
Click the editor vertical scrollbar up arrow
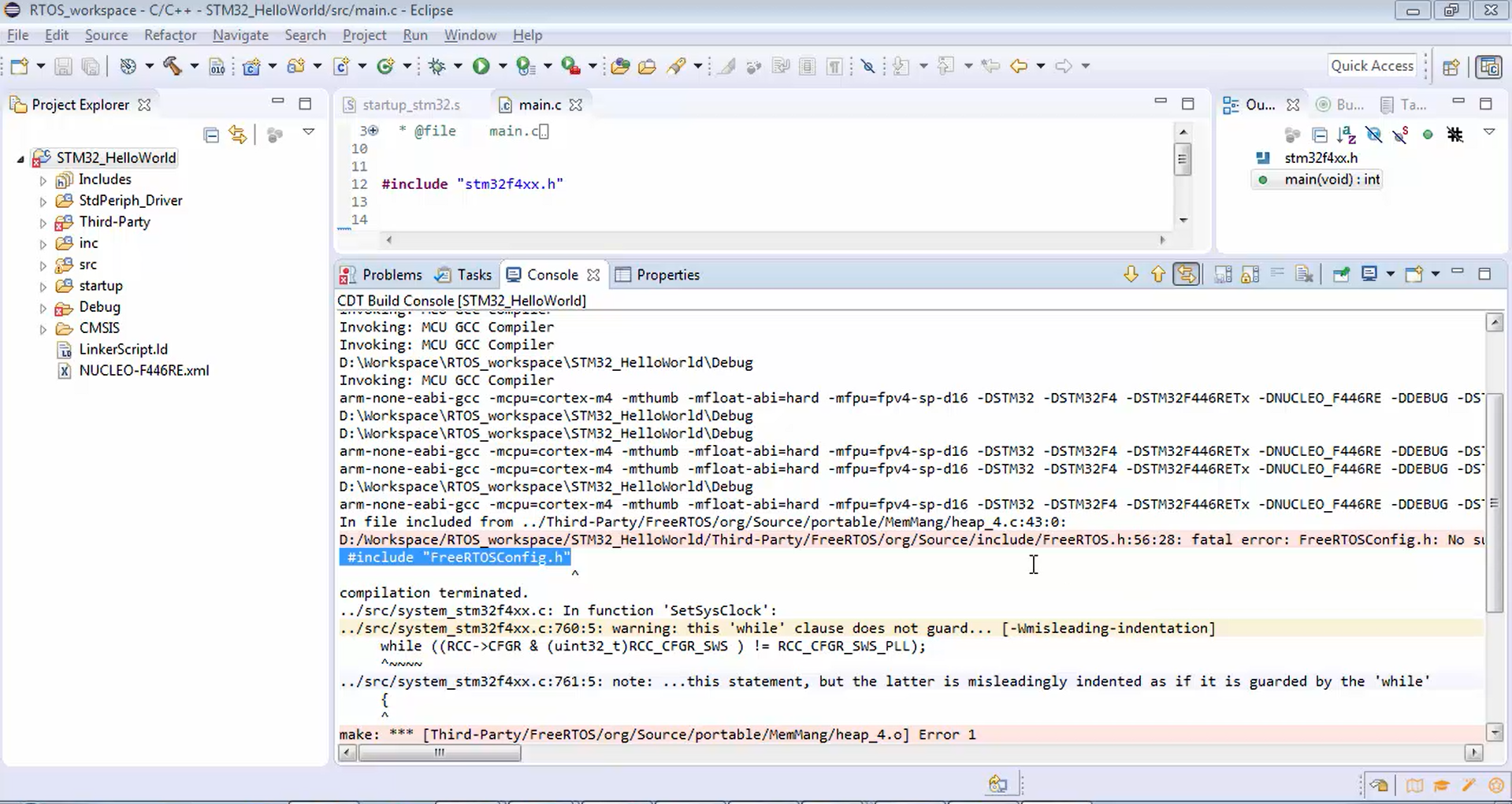1183,132
